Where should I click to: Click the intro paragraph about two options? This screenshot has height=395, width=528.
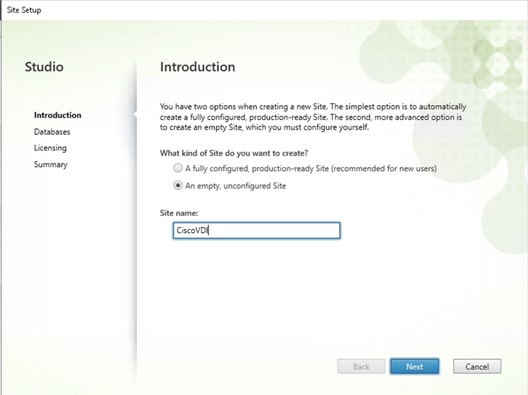pyautogui.click(x=313, y=117)
